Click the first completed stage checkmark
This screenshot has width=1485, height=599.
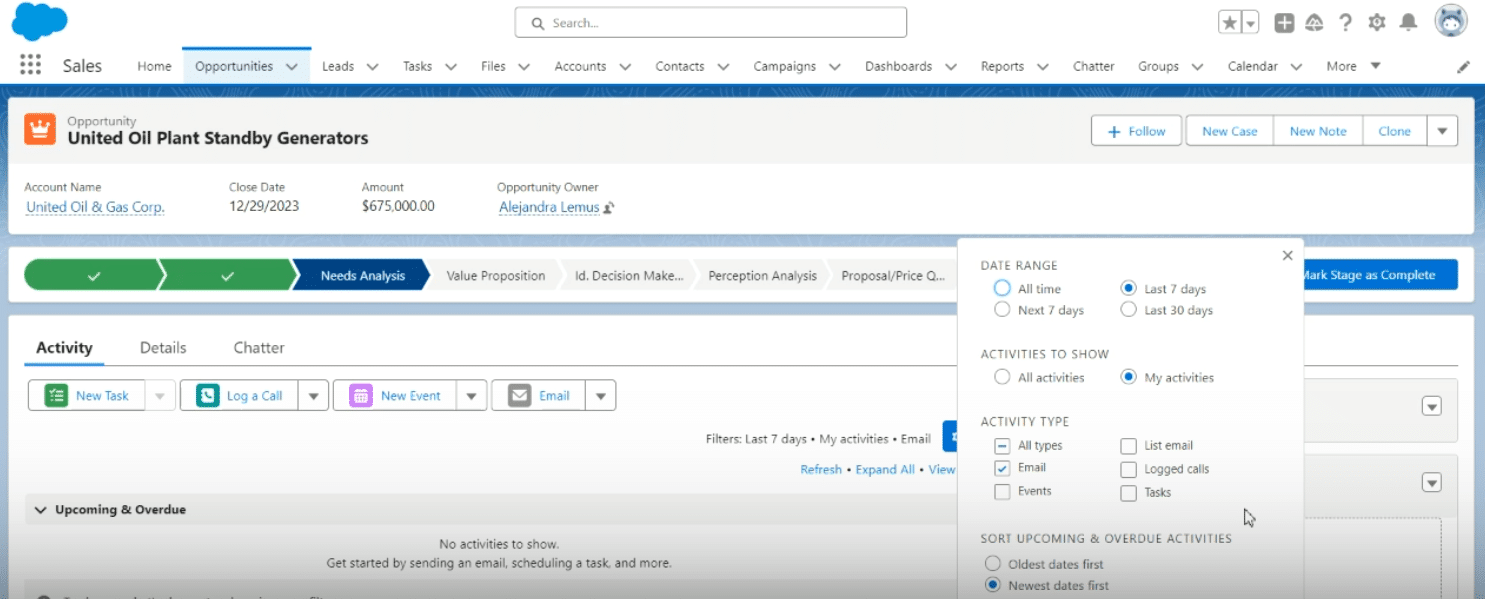tap(93, 275)
